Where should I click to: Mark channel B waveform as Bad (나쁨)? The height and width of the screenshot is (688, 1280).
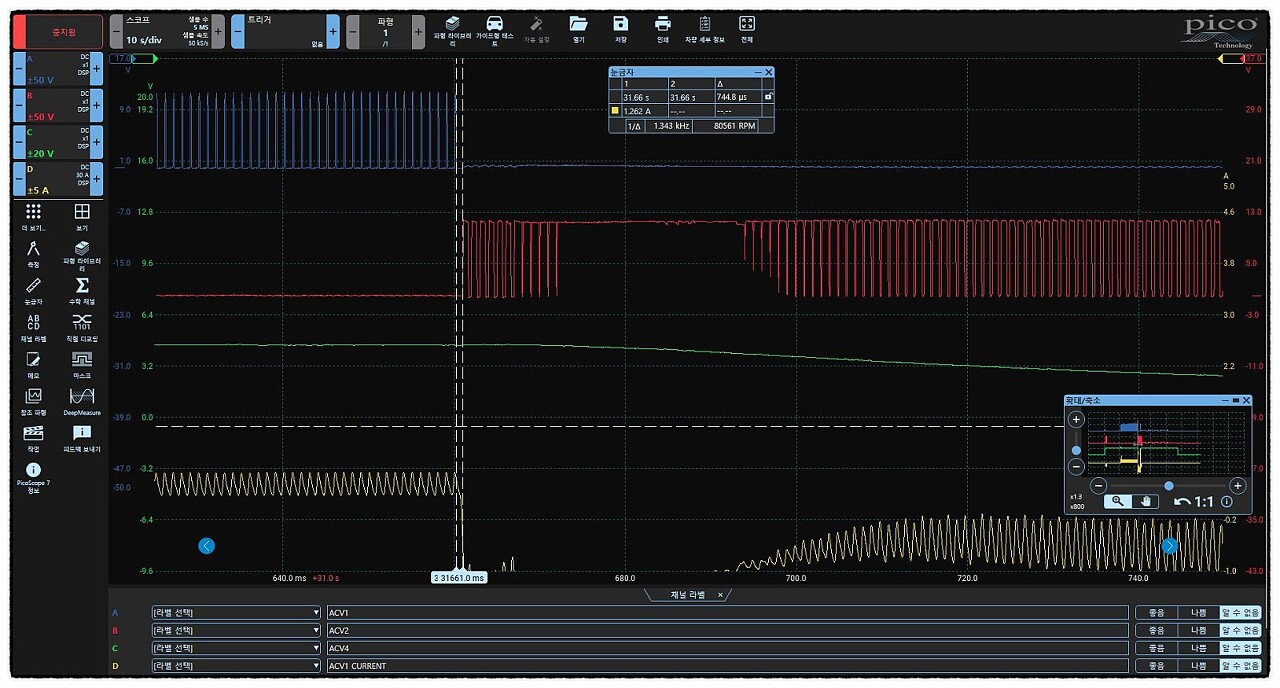[1198, 630]
